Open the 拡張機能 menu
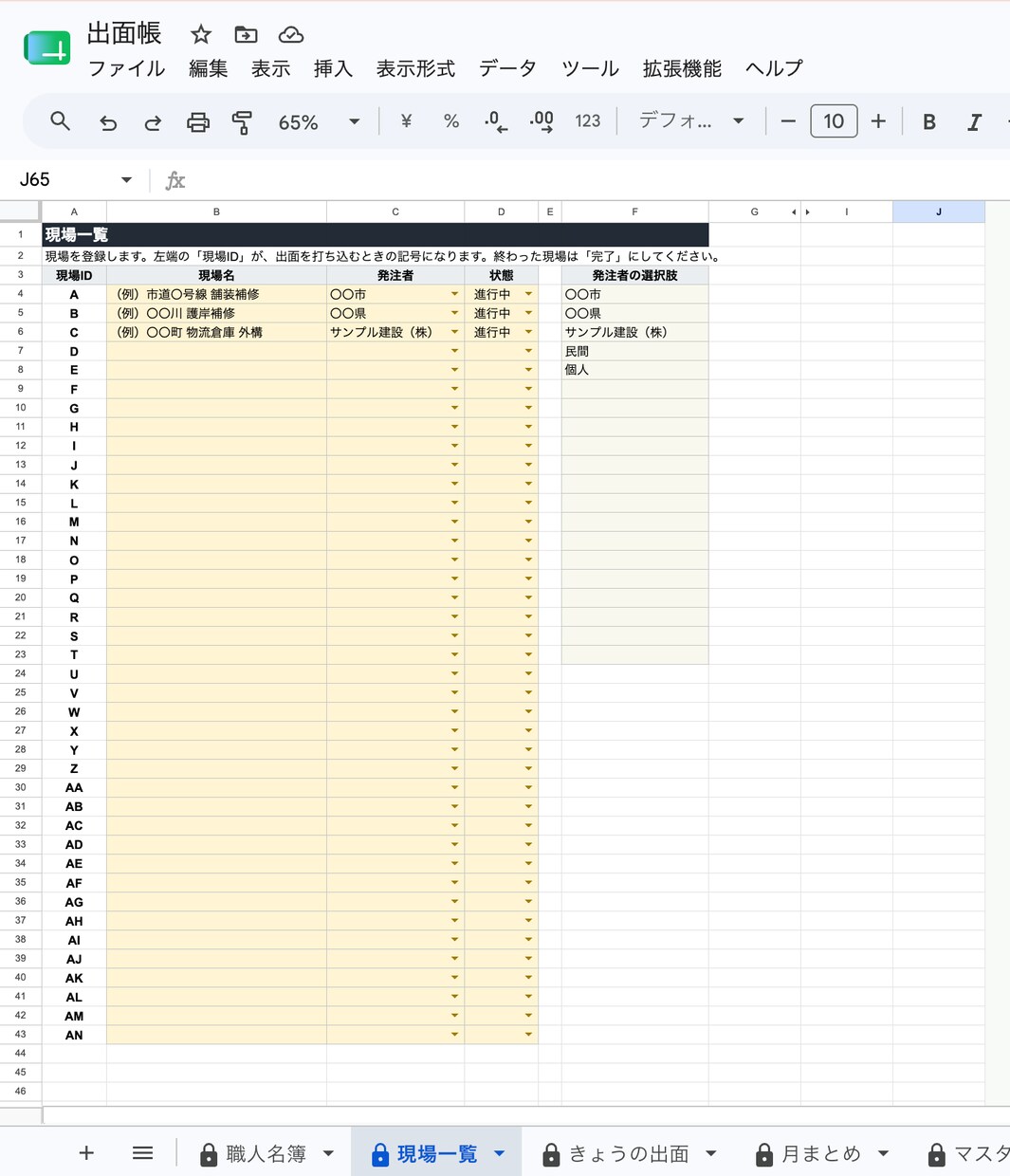Viewport: 1010px width, 1176px height. pos(682,69)
